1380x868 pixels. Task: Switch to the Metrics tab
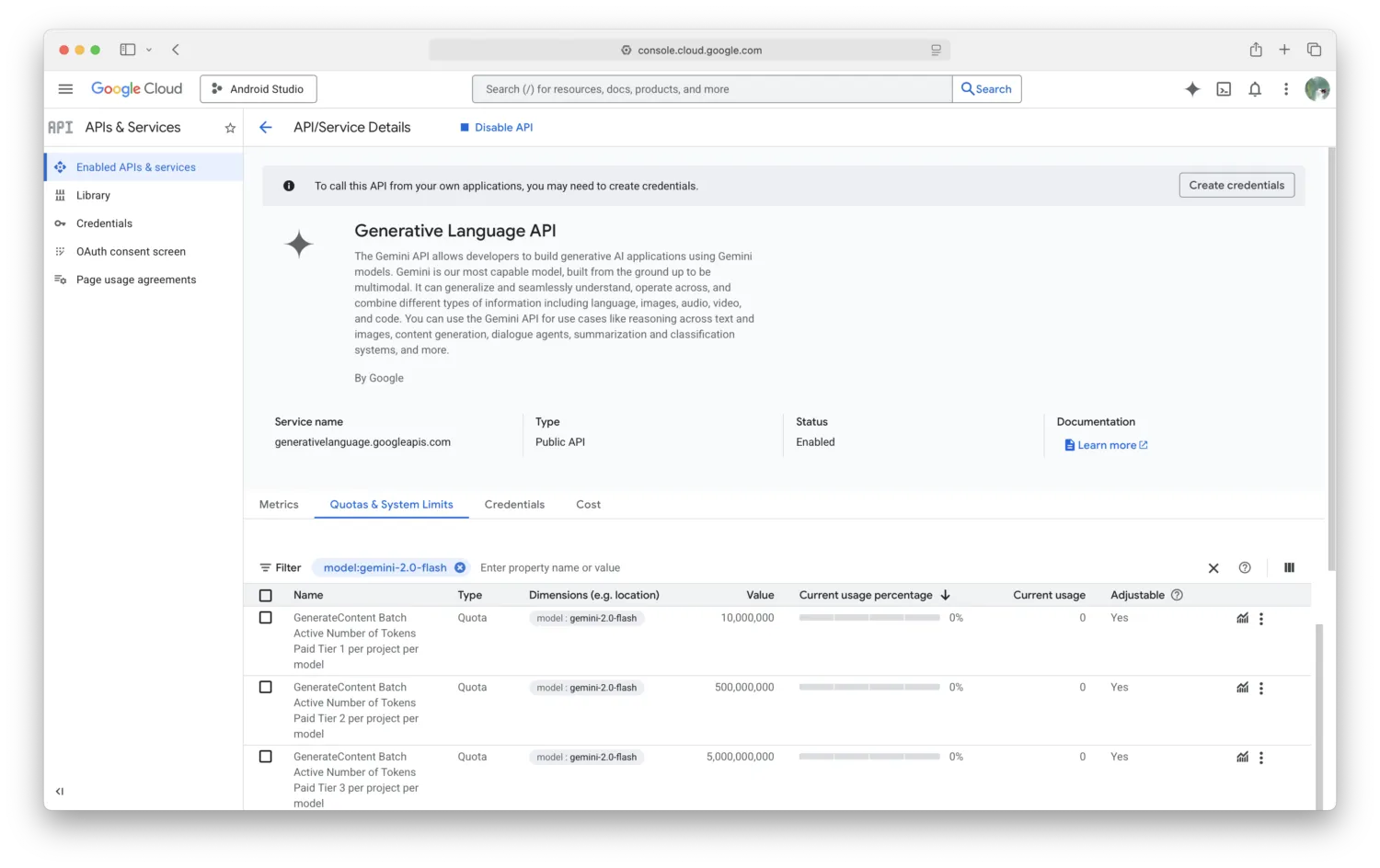[279, 504]
